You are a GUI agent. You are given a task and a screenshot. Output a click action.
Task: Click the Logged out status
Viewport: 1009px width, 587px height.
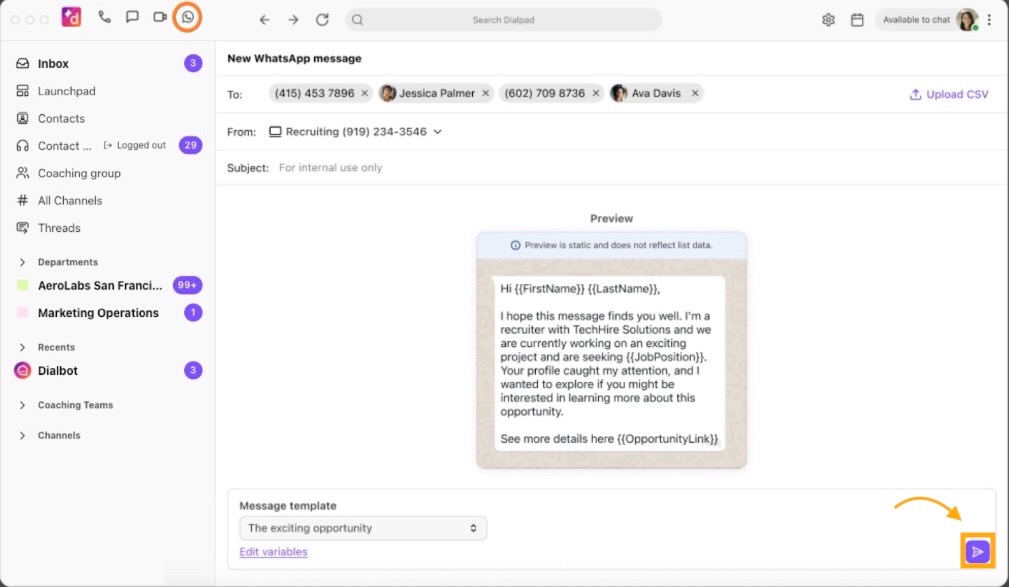pos(135,145)
